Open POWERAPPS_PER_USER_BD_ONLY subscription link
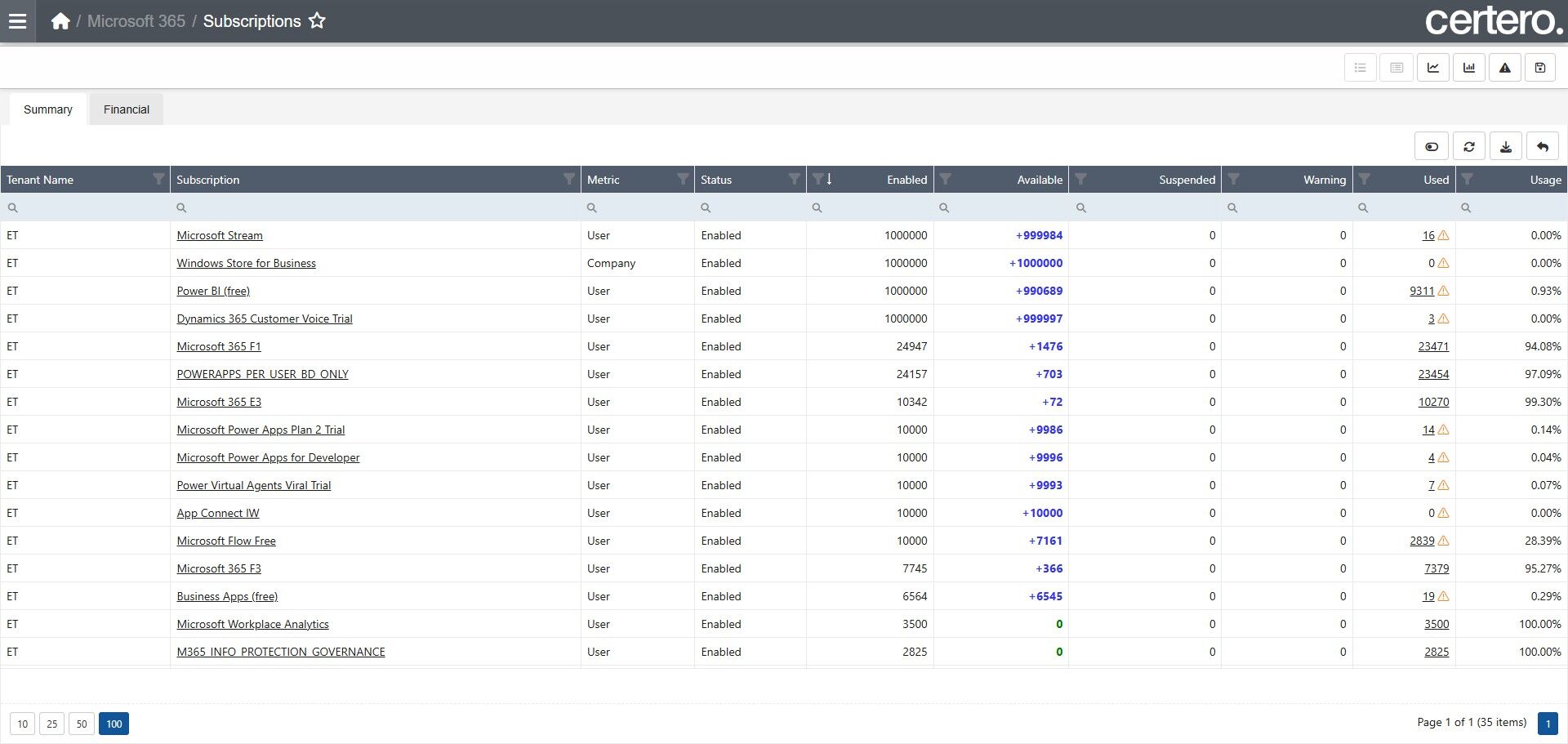Image resolution: width=1568 pixels, height=744 pixels. [x=263, y=374]
